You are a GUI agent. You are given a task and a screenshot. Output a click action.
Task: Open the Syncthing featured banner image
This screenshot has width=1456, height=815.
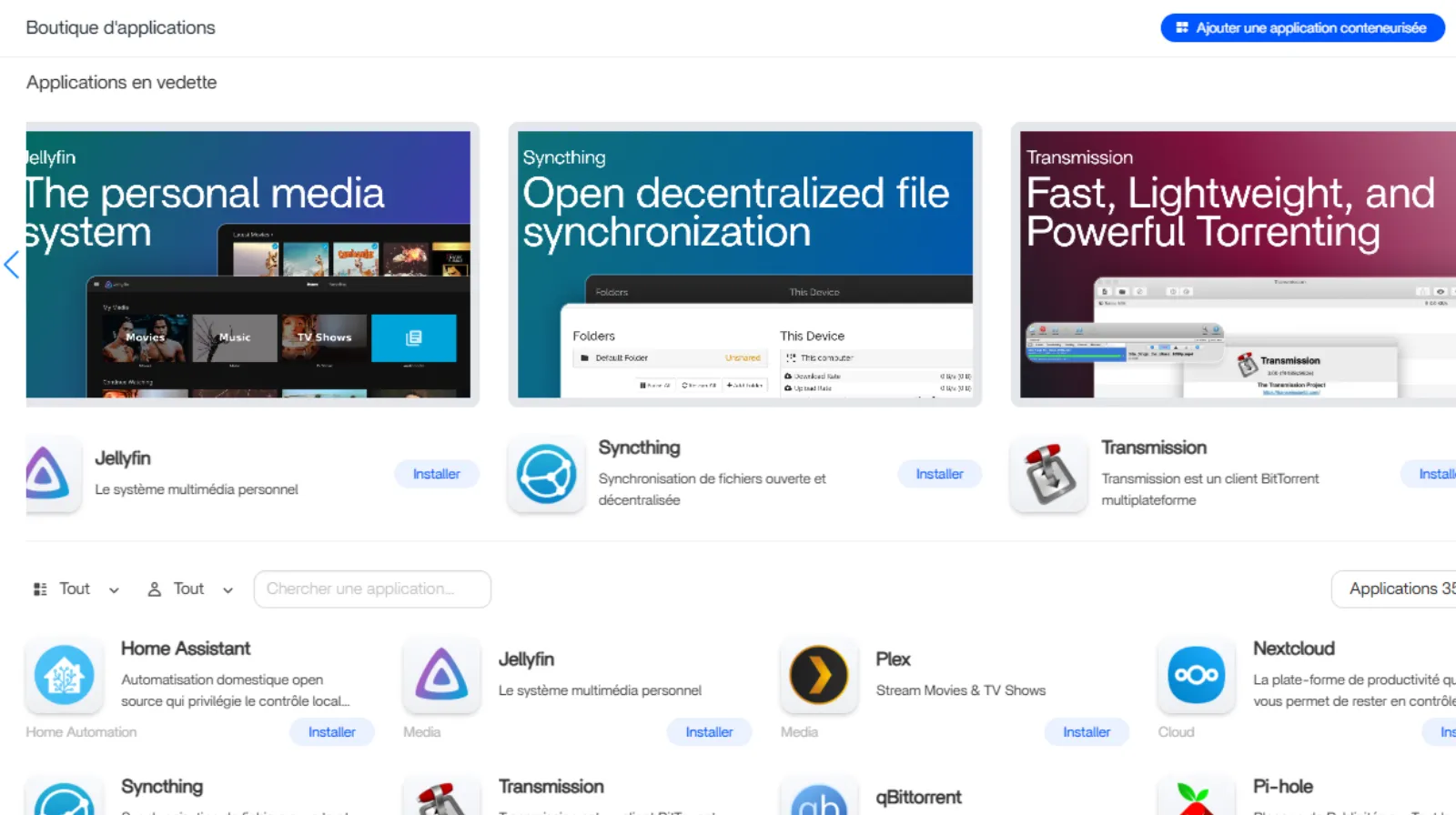(744, 265)
